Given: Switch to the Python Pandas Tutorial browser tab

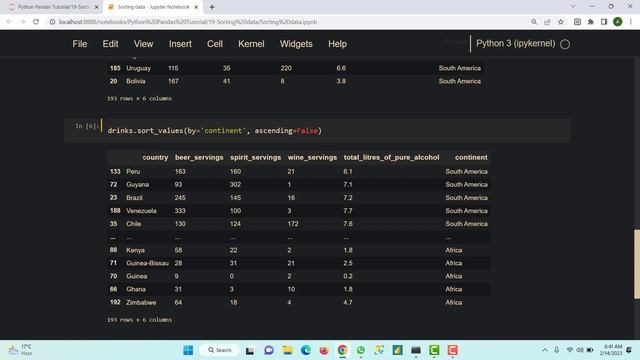Looking at the screenshot, I should (52, 7).
